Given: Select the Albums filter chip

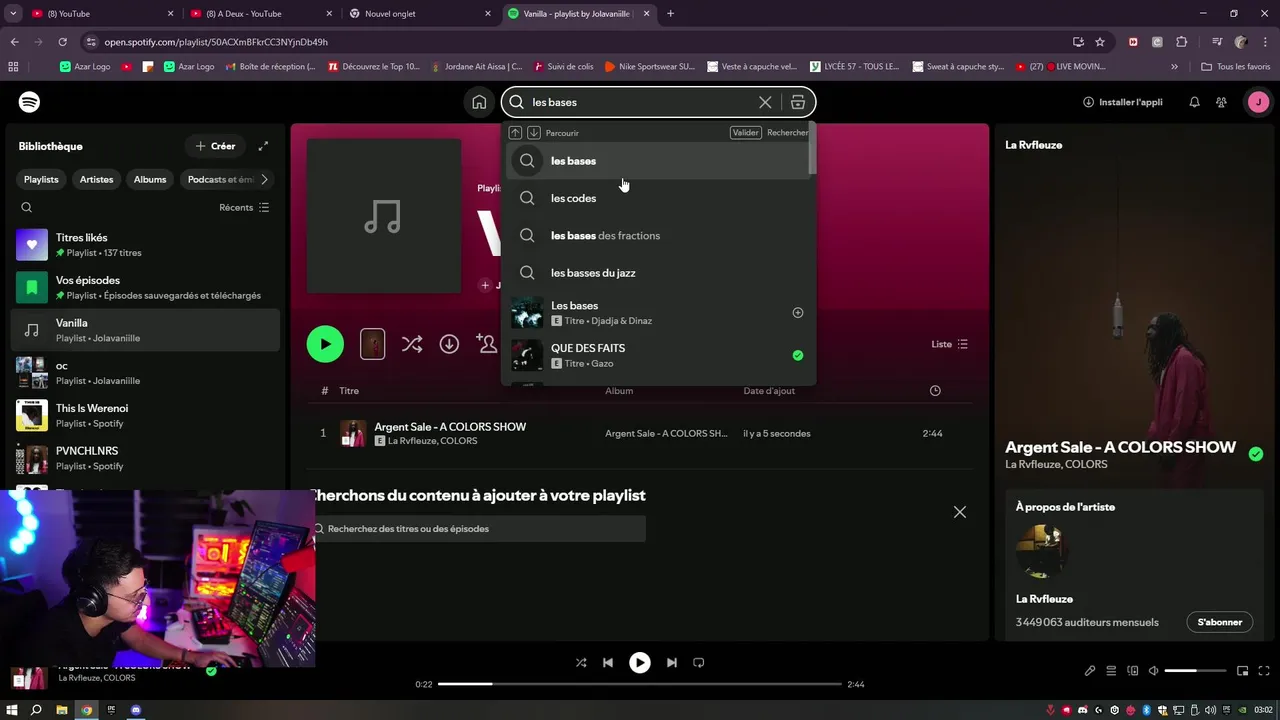Looking at the screenshot, I should [x=150, y=179].
